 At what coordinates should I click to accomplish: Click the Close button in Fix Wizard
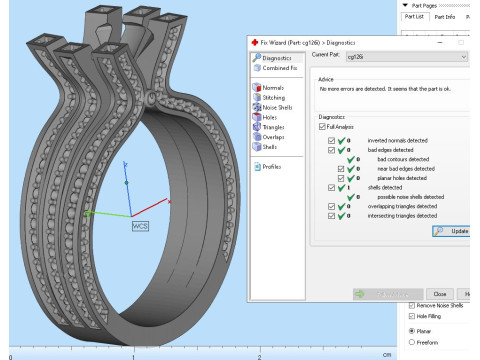(440, 294)
